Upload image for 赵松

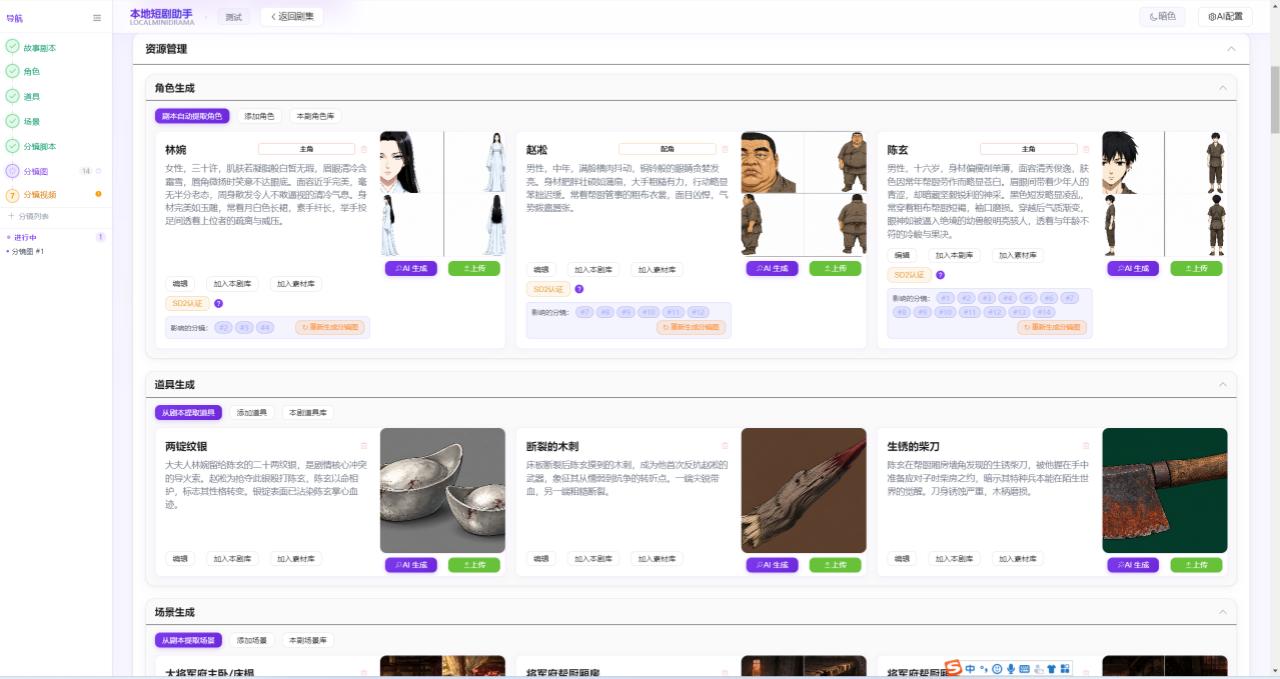[835, 268]
